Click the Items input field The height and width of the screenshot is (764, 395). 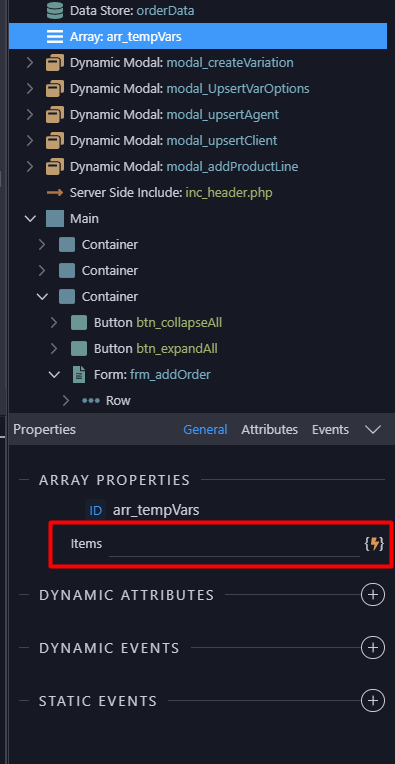point(234,545)
